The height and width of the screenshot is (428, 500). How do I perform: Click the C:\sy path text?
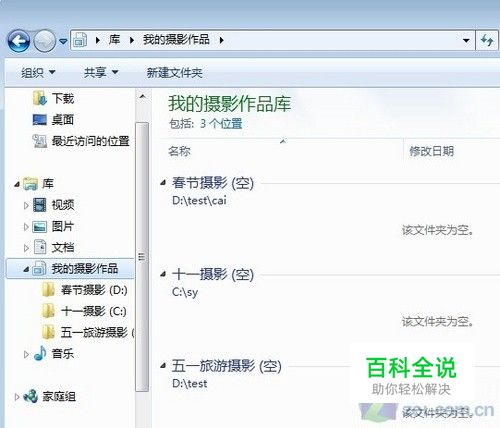[x=185, y=292]
